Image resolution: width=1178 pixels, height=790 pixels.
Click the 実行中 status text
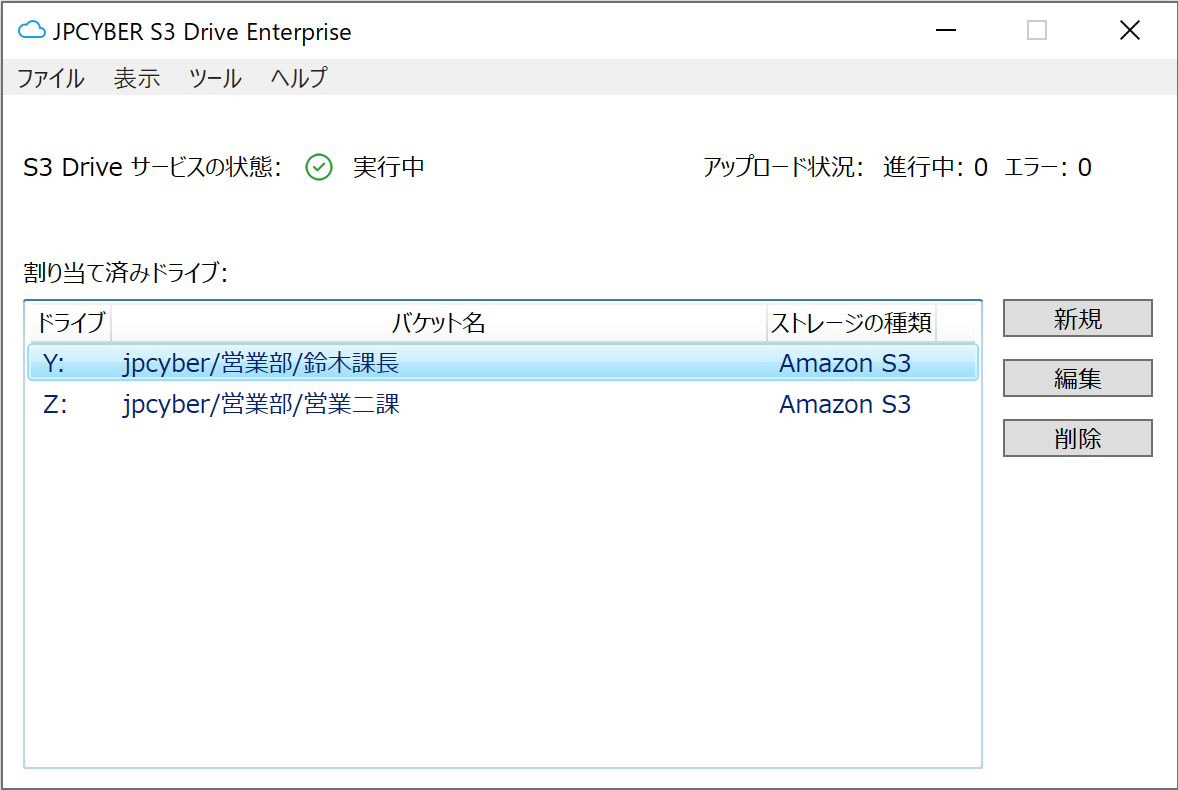(388, 167)
